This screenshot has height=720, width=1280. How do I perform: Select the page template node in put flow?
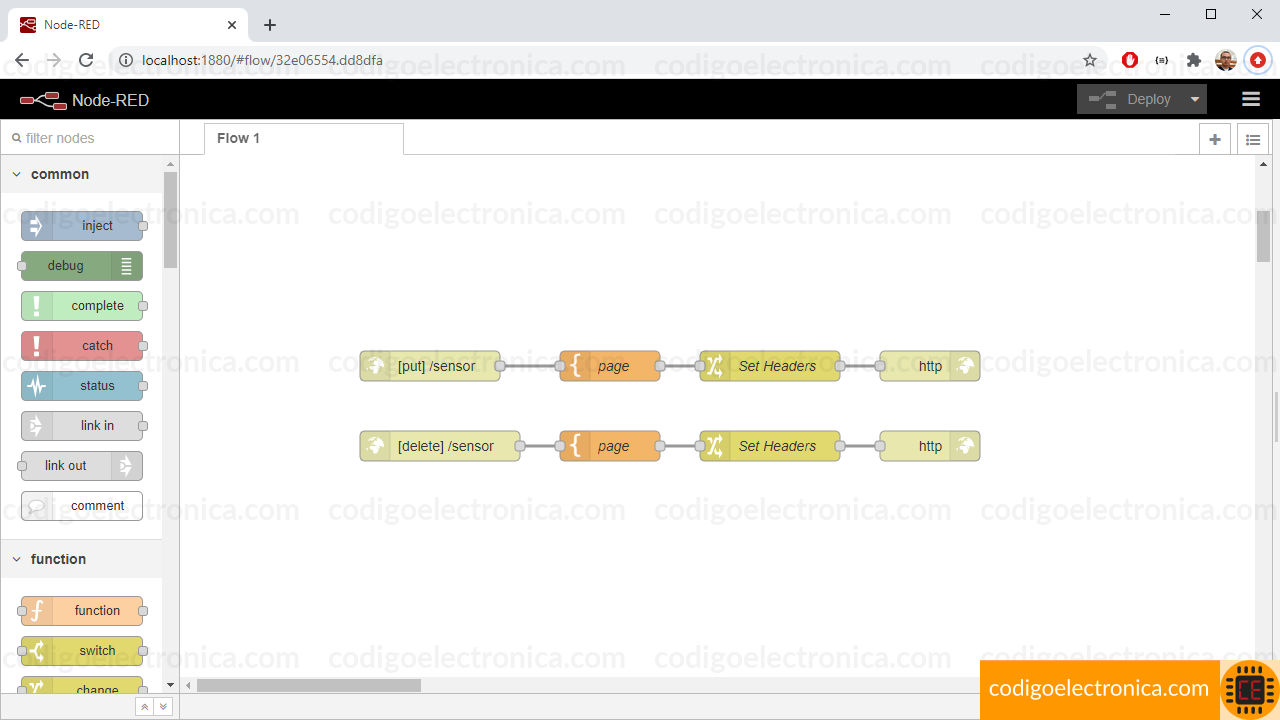coord(610,366)
